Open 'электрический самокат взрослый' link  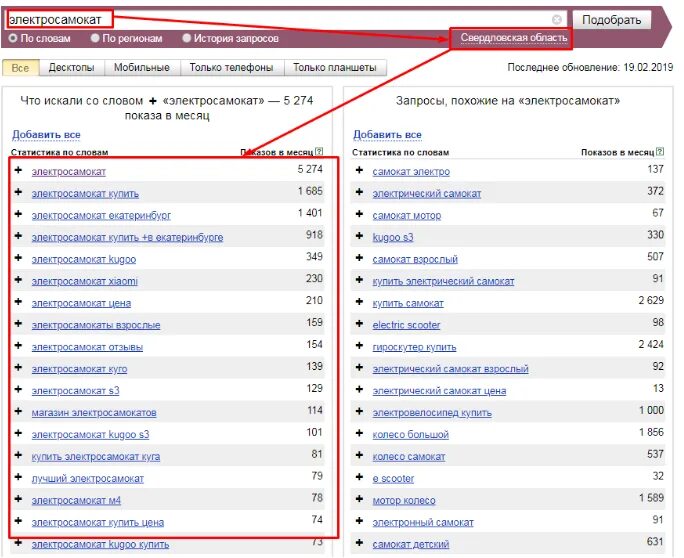(x=451, y=369)
